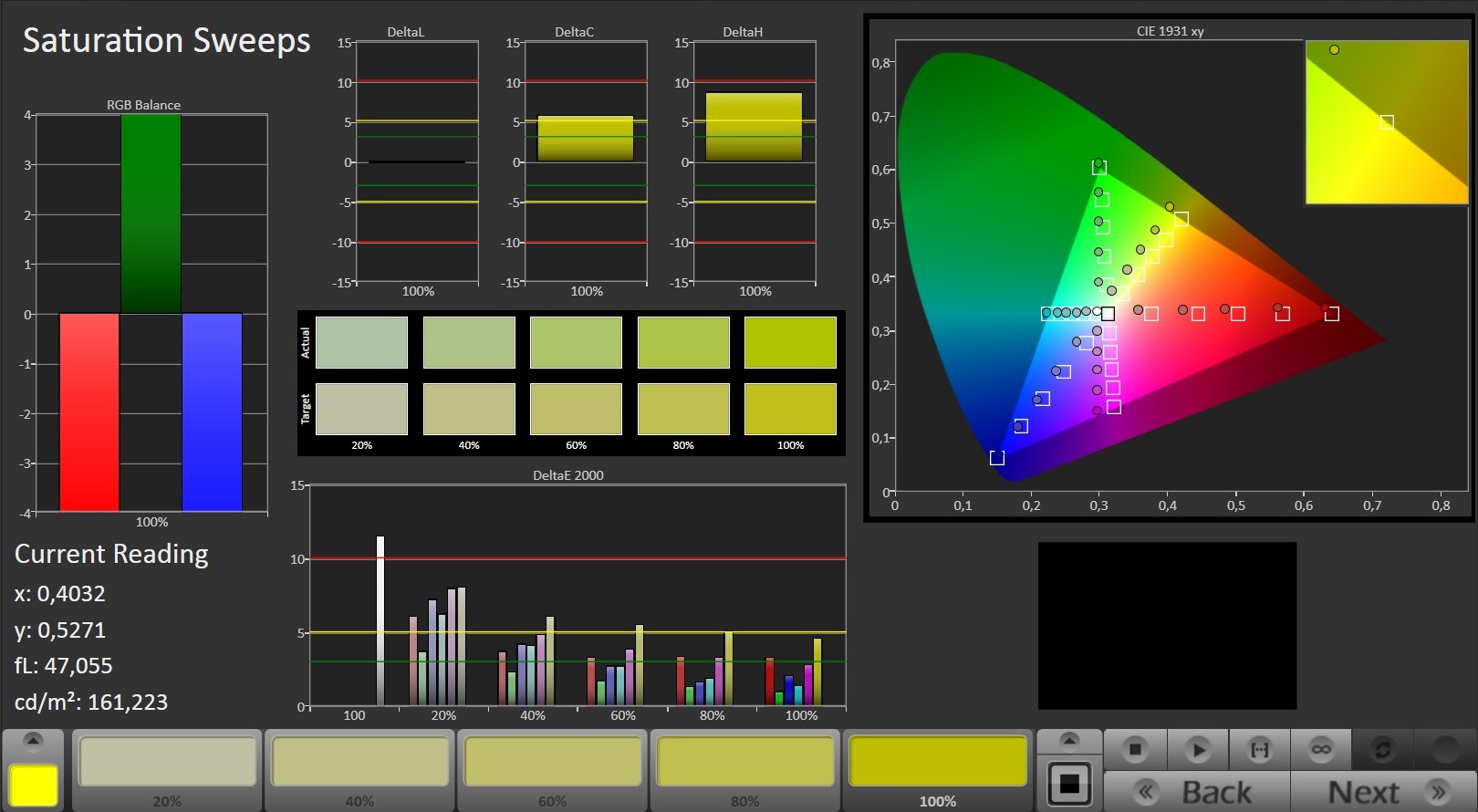Click the yellow DeltaC bar
Image resolution: width=1478 pixels, height=812 pixels.
[x=586, y=139]
